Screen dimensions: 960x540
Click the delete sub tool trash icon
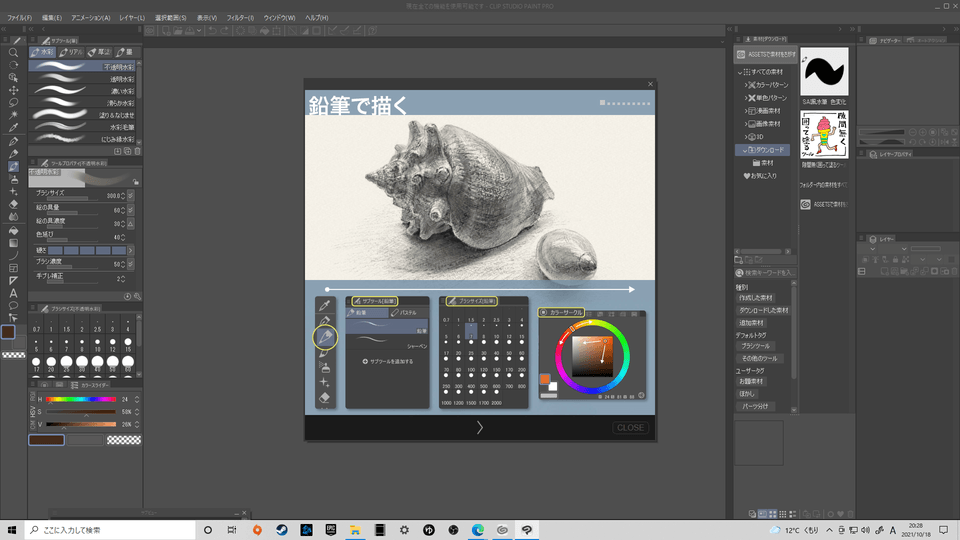coord(137,151)
